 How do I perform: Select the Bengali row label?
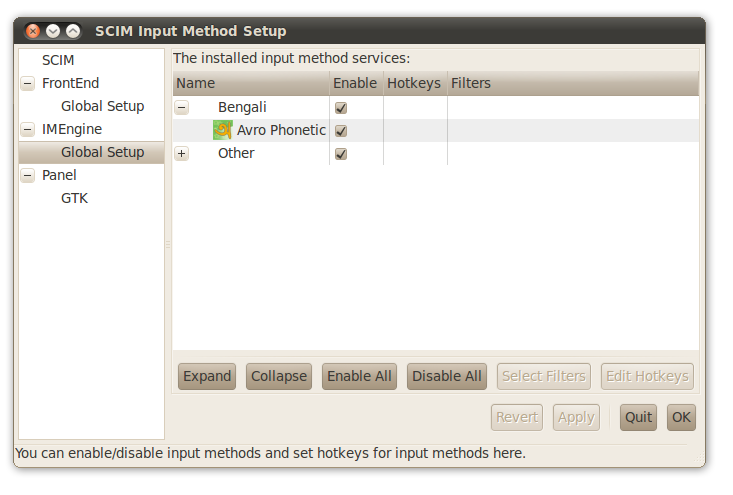242,108
